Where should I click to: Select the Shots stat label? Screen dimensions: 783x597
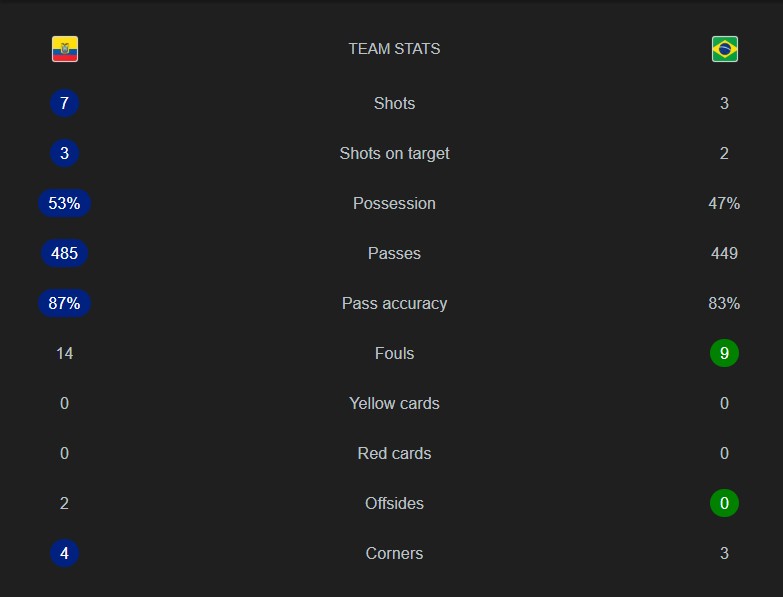click(x=394, y=103)
